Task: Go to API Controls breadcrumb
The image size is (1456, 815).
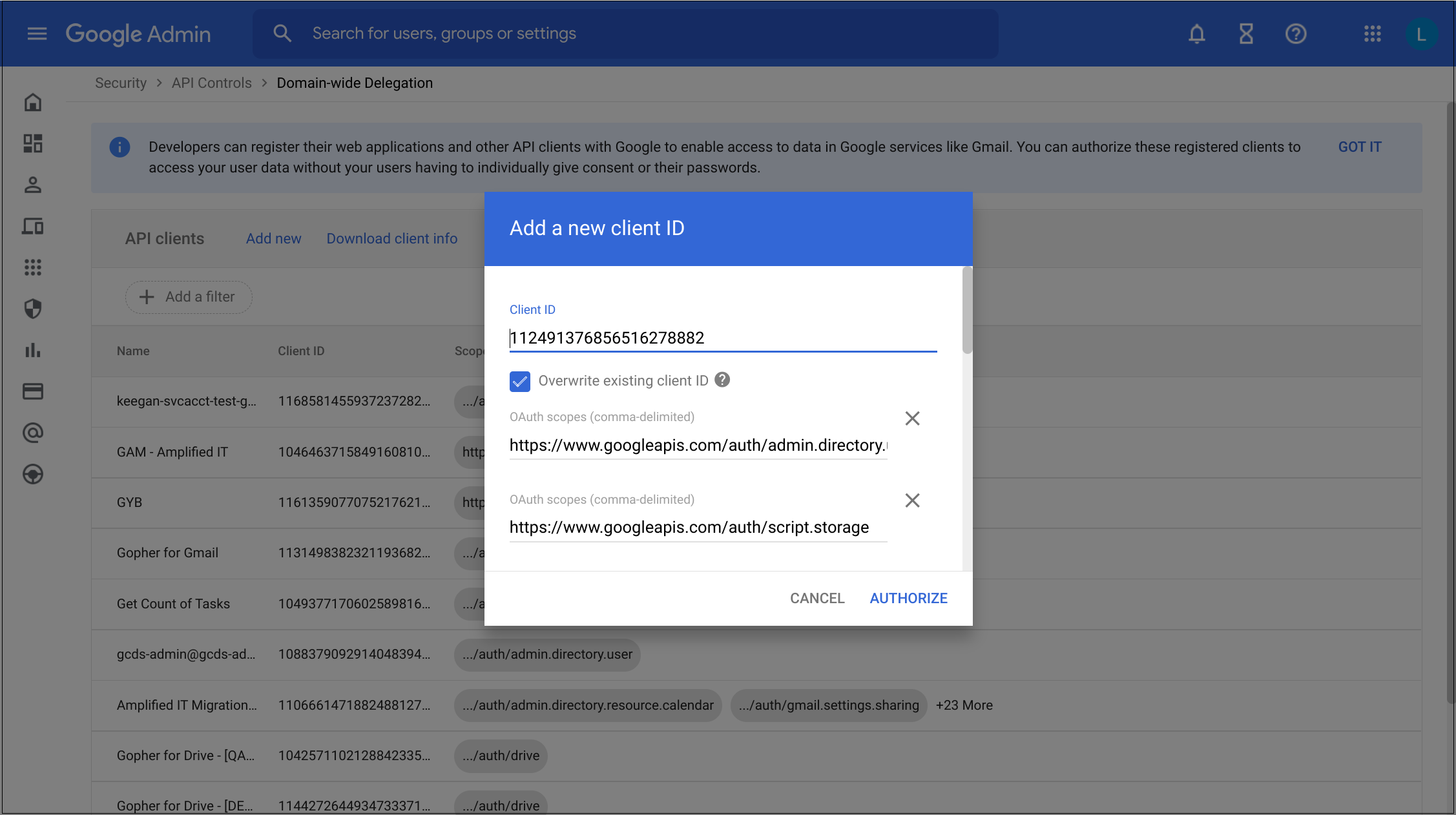Action: tap(212, 83)
